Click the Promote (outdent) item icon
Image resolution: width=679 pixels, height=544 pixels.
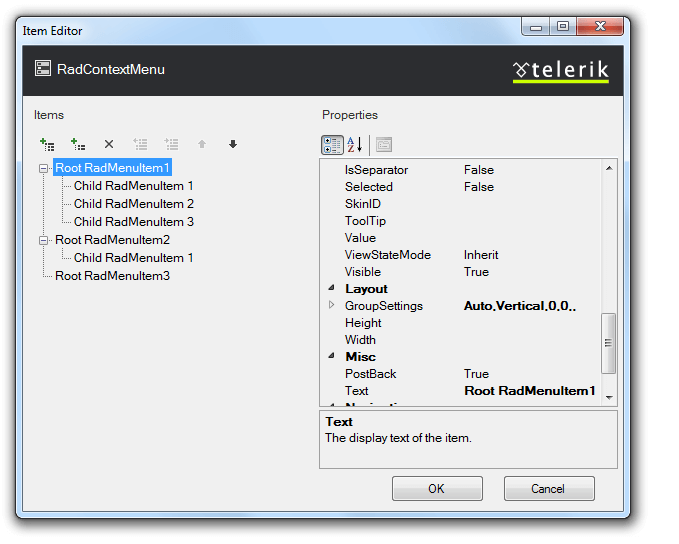tap(140, 144)
